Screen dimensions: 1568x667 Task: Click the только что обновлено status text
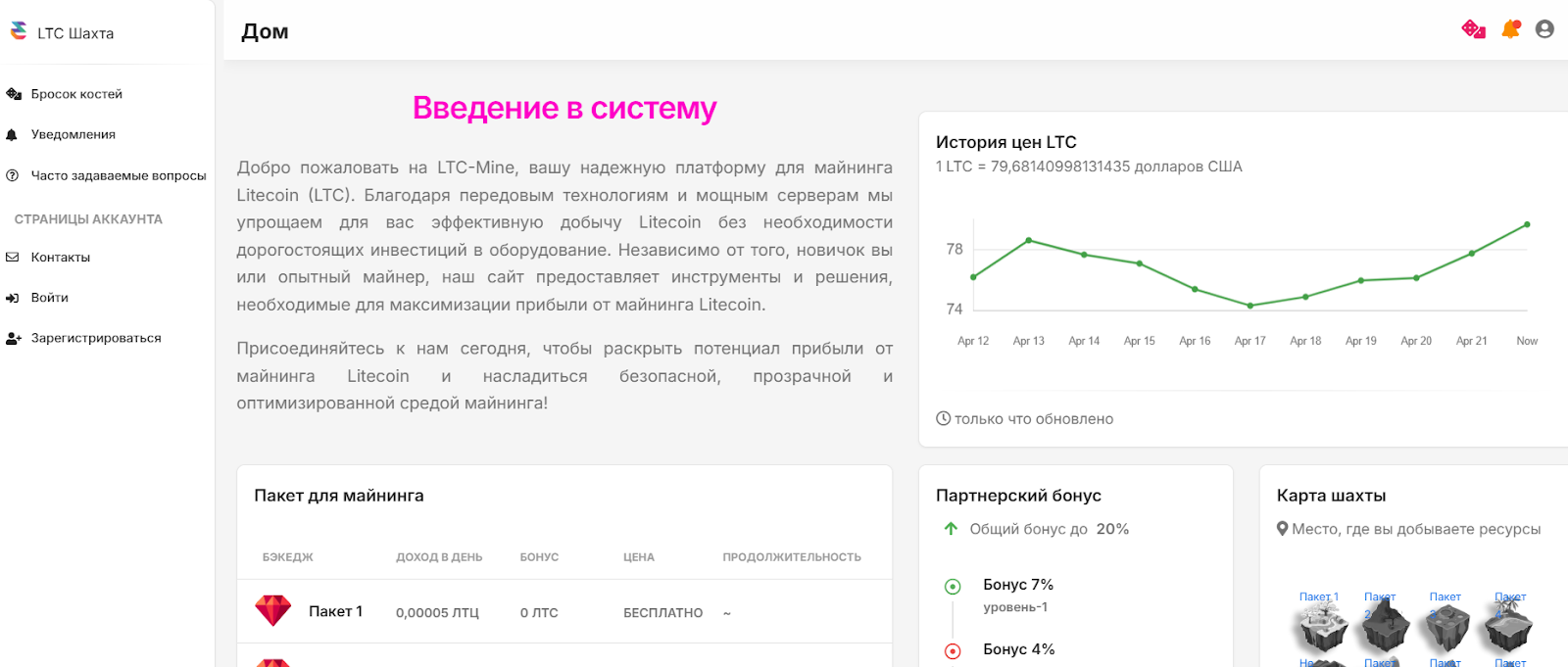click(x=1034, y=419)
